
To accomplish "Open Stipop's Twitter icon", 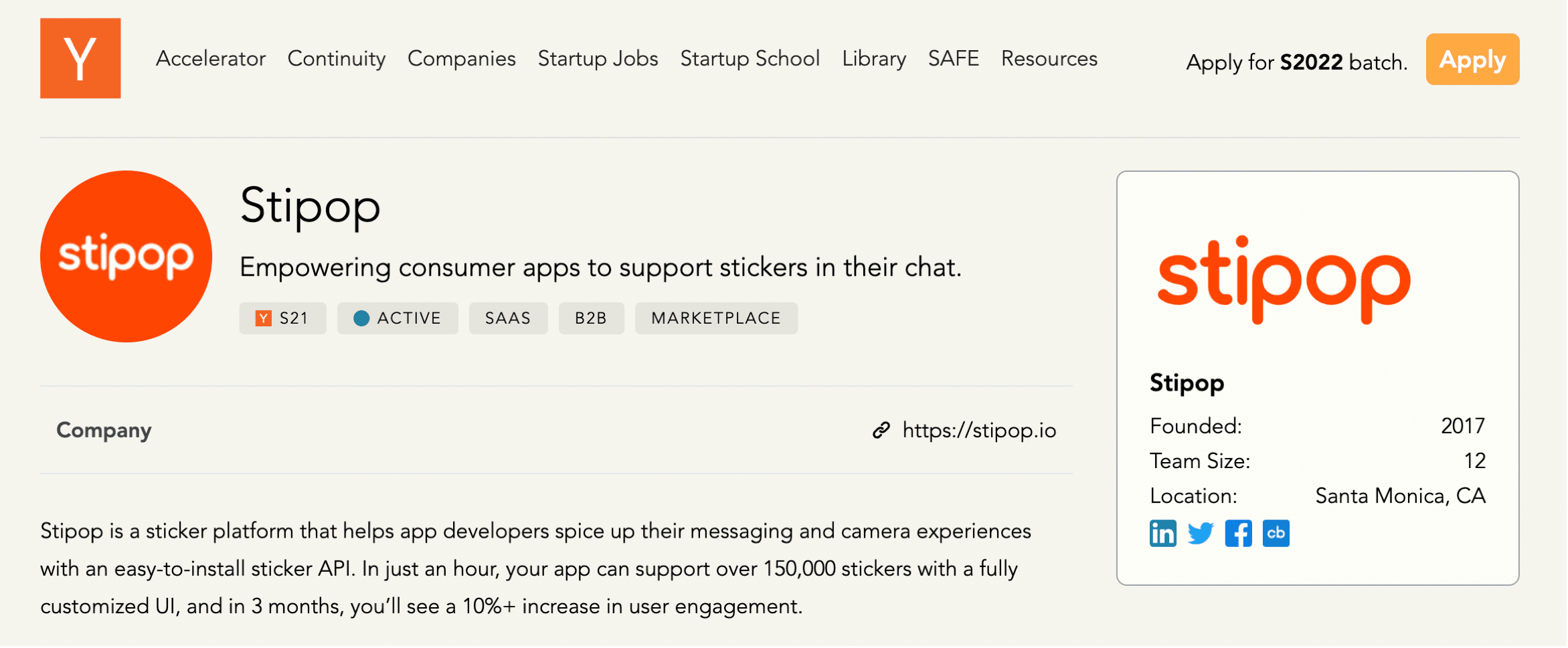I will (1201, 533).
